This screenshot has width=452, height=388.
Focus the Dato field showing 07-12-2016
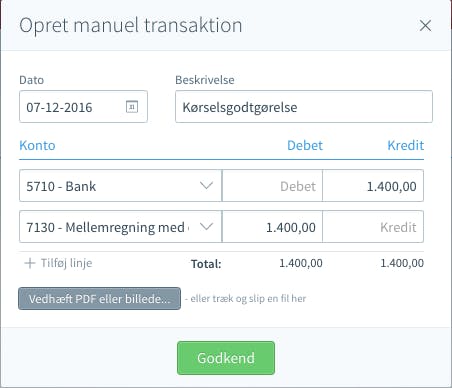point(83,107)
